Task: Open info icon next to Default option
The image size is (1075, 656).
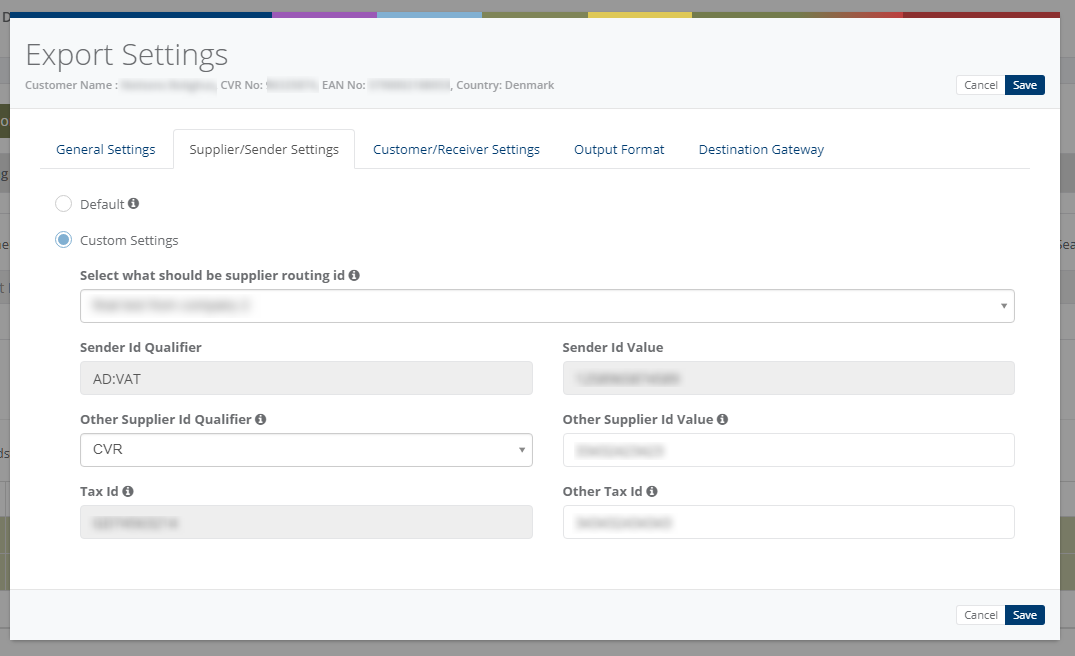Action: pyautogui.click(x=134, y=204)
